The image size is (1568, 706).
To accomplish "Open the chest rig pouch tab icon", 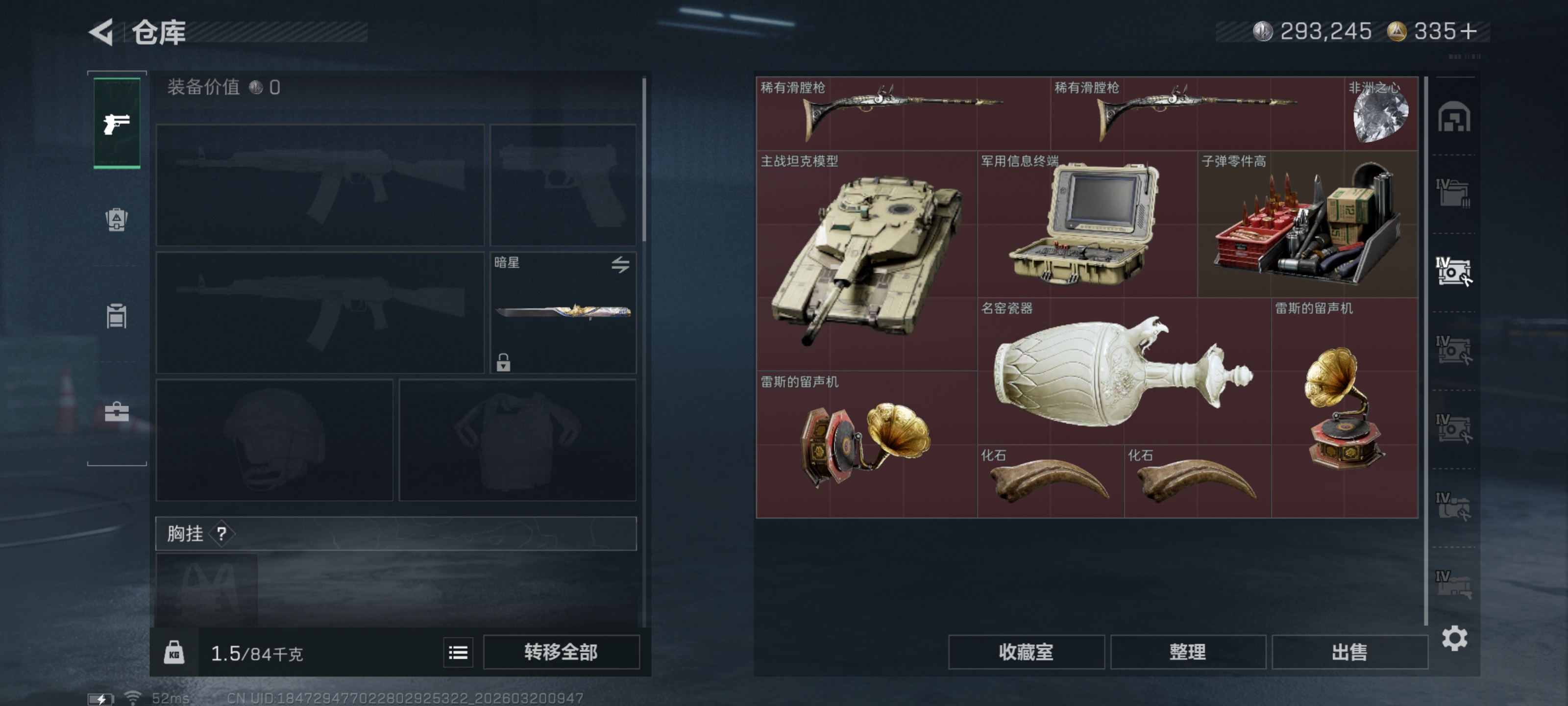I will click(116, 316).
